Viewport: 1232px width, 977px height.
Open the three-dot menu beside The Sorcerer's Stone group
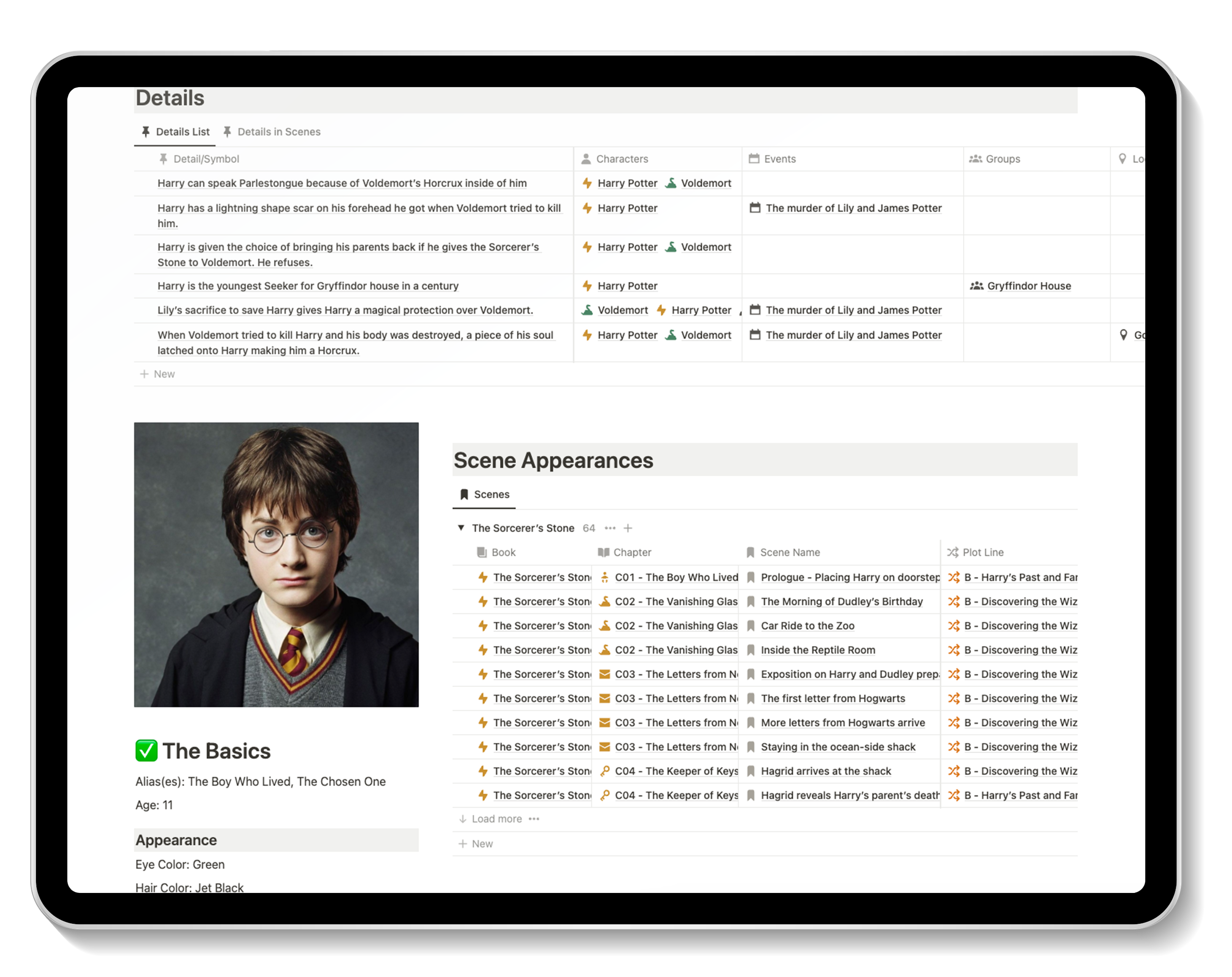610,528
